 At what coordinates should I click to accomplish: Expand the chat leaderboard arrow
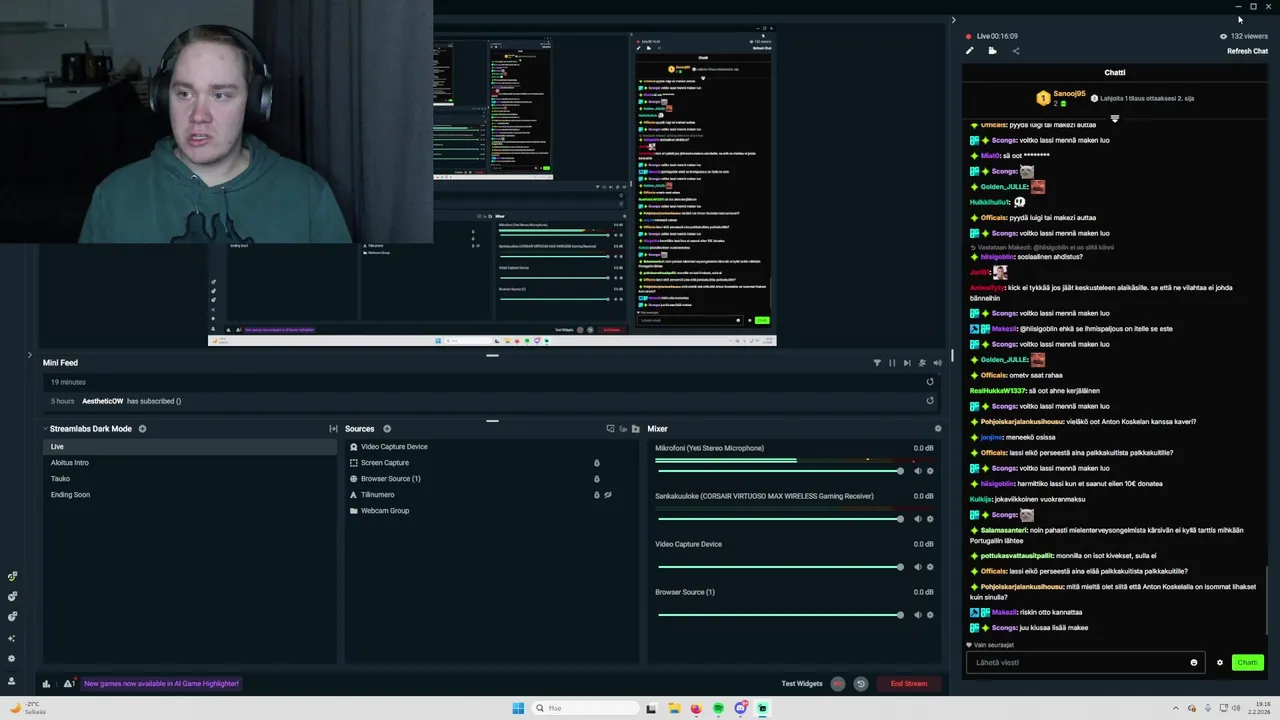(x=1115, y=119)
